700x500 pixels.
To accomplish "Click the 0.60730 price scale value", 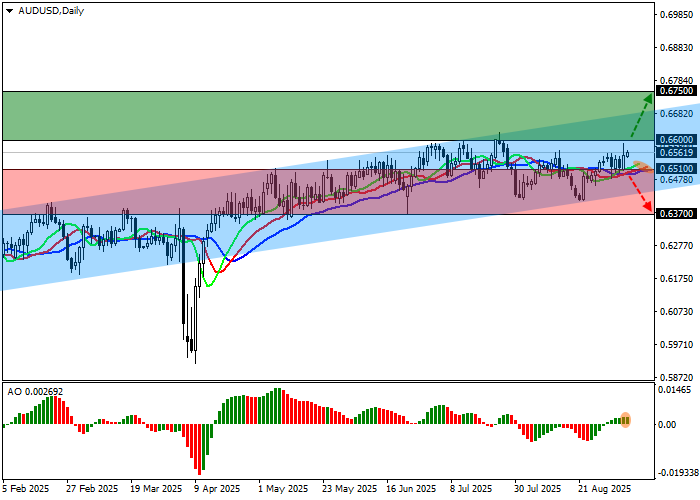I will (677, 312).
